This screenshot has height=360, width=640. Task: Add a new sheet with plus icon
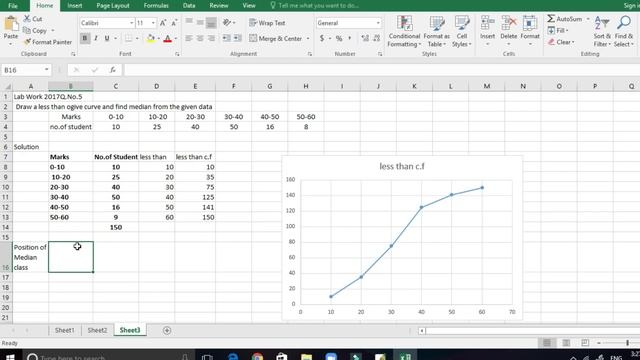click(167, 330)
